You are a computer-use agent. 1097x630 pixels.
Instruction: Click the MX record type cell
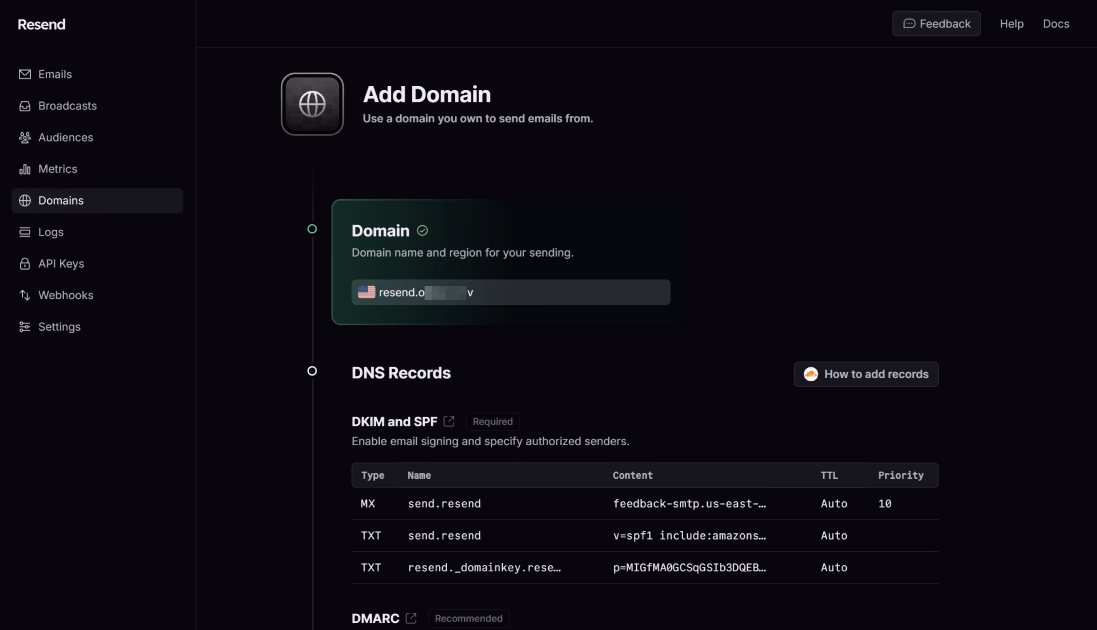[368, 503]
